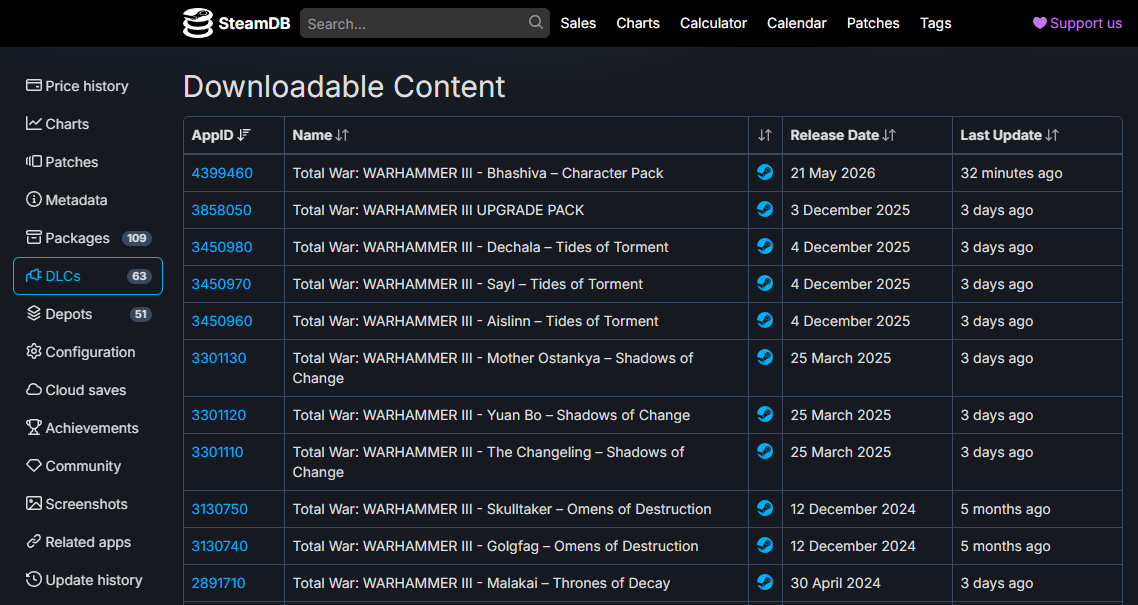The width and height of the screenshot is (1138, 605).
Task: Click the SteamDB logo icon
Action: 197,23
